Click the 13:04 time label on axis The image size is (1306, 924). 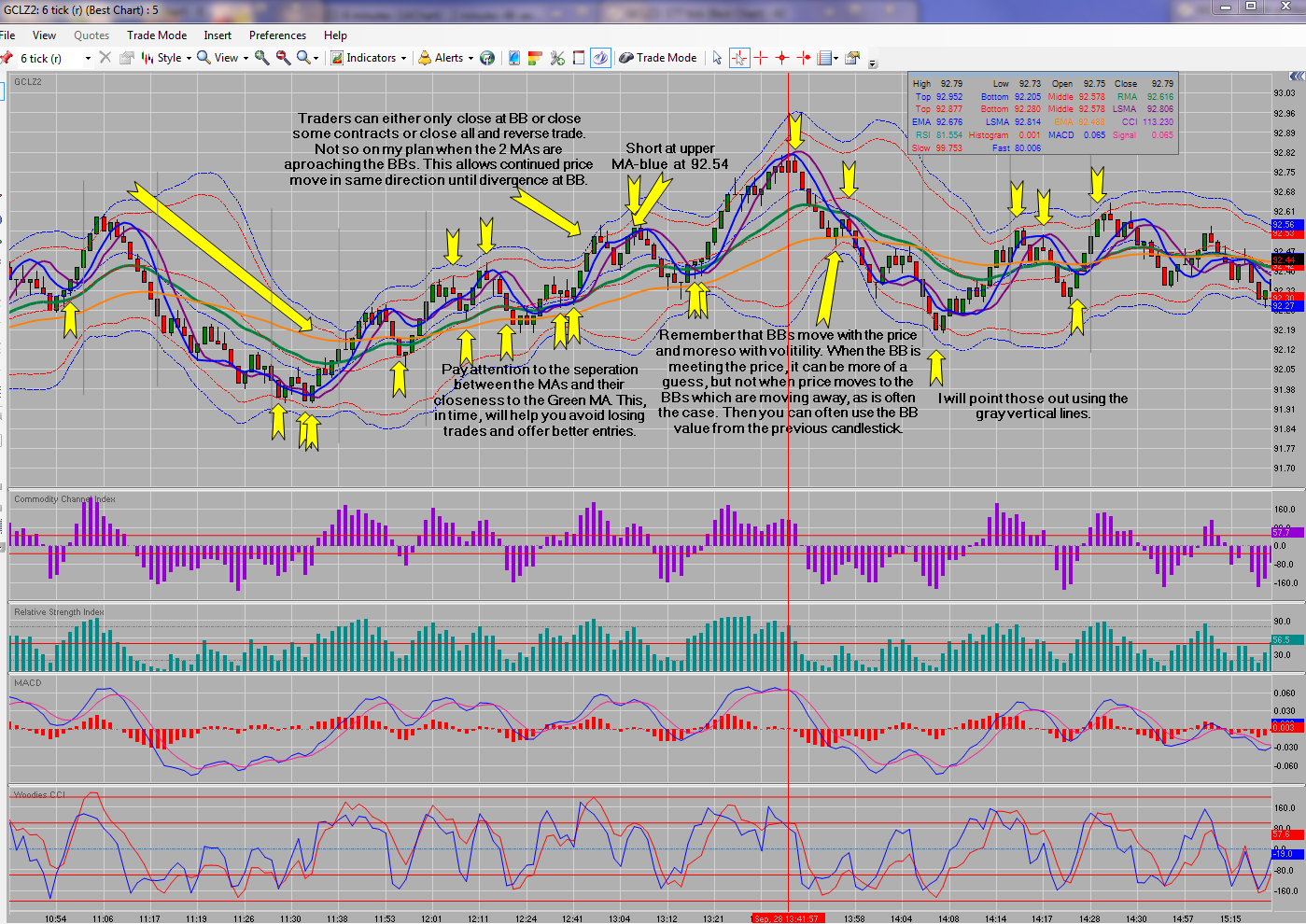(x=619, y=919)
